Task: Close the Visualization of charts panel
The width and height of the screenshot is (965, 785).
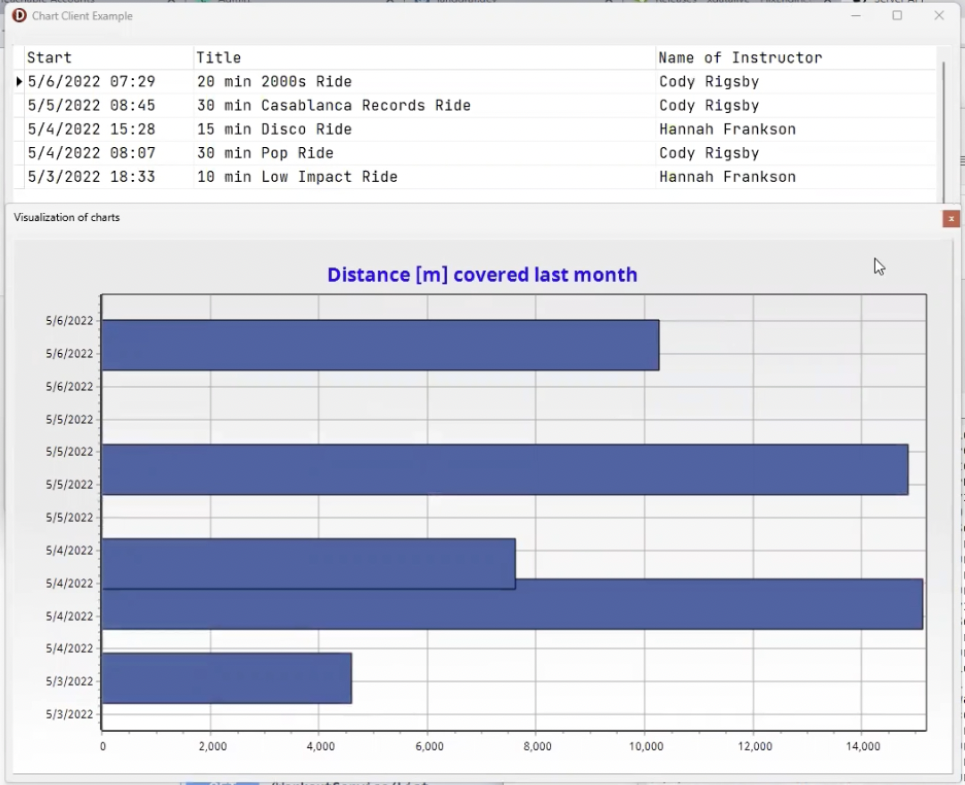Action: point(951,218)
